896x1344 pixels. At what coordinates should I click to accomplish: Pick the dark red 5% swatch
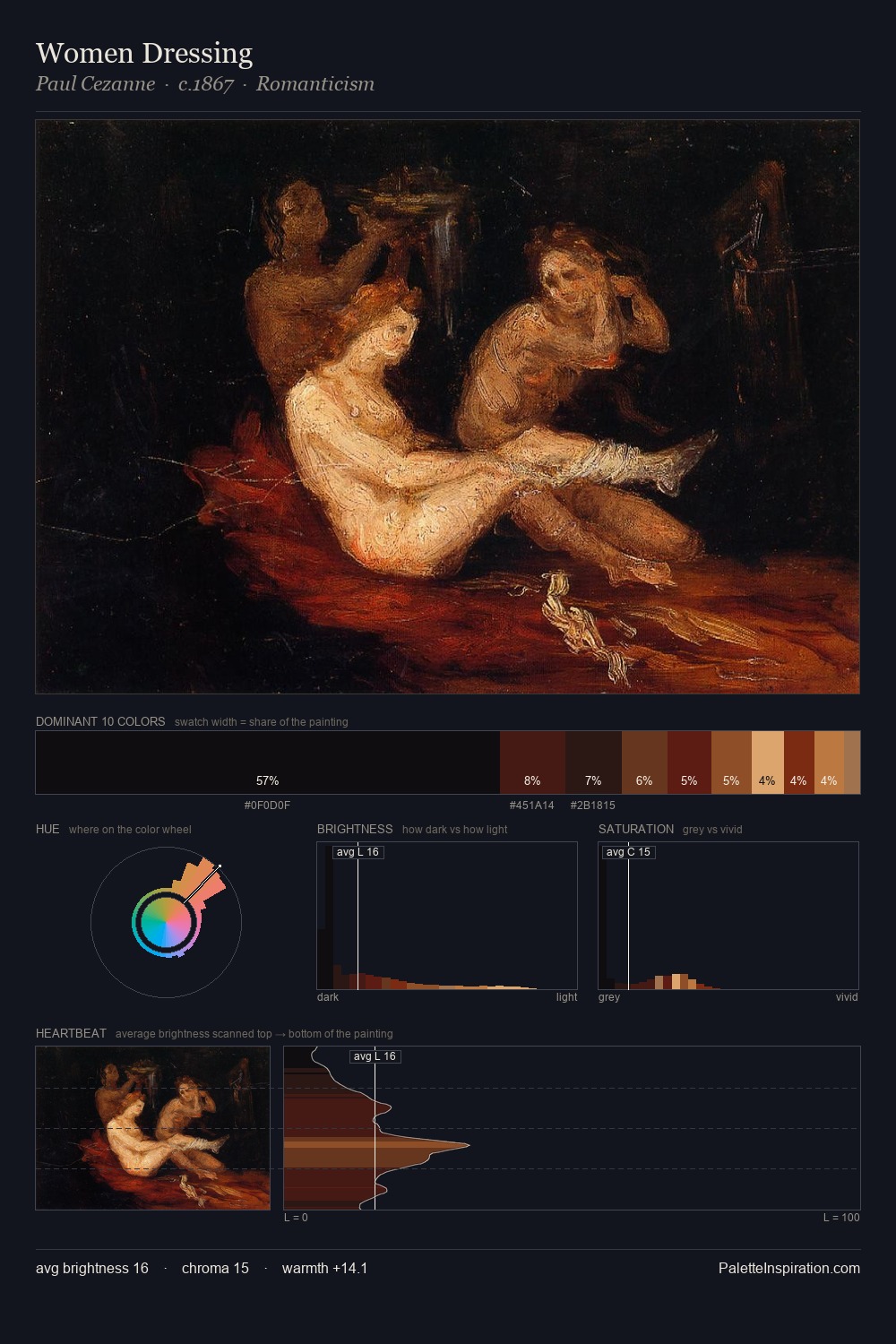689,762
